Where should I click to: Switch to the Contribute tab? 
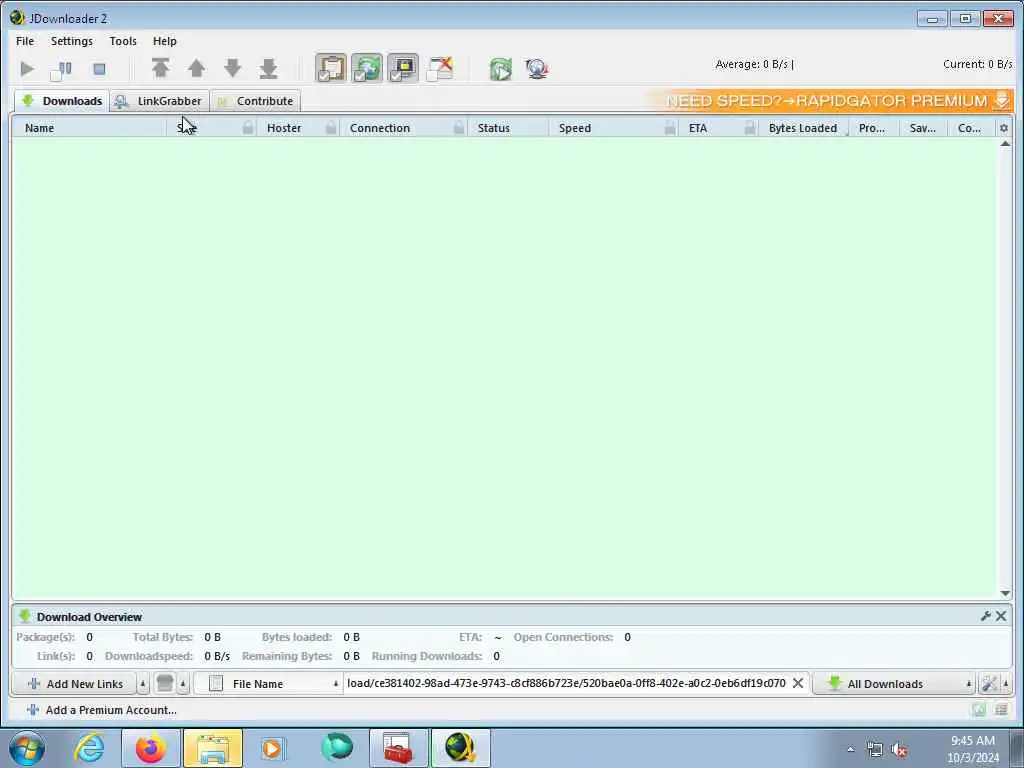click(256, 101)
